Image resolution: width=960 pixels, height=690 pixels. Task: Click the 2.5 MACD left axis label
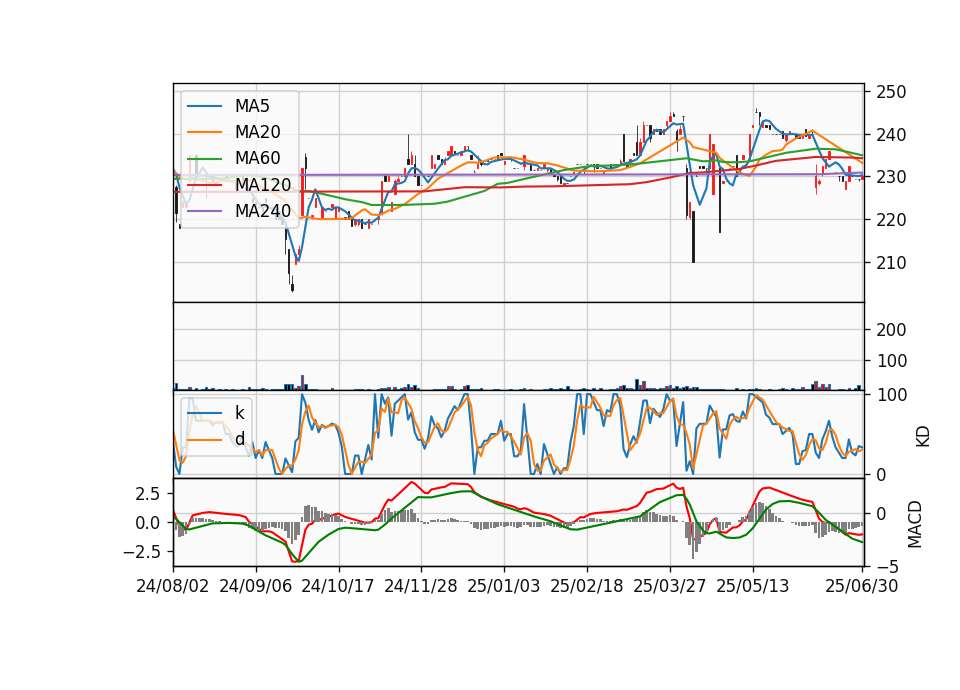coord(148,494)
